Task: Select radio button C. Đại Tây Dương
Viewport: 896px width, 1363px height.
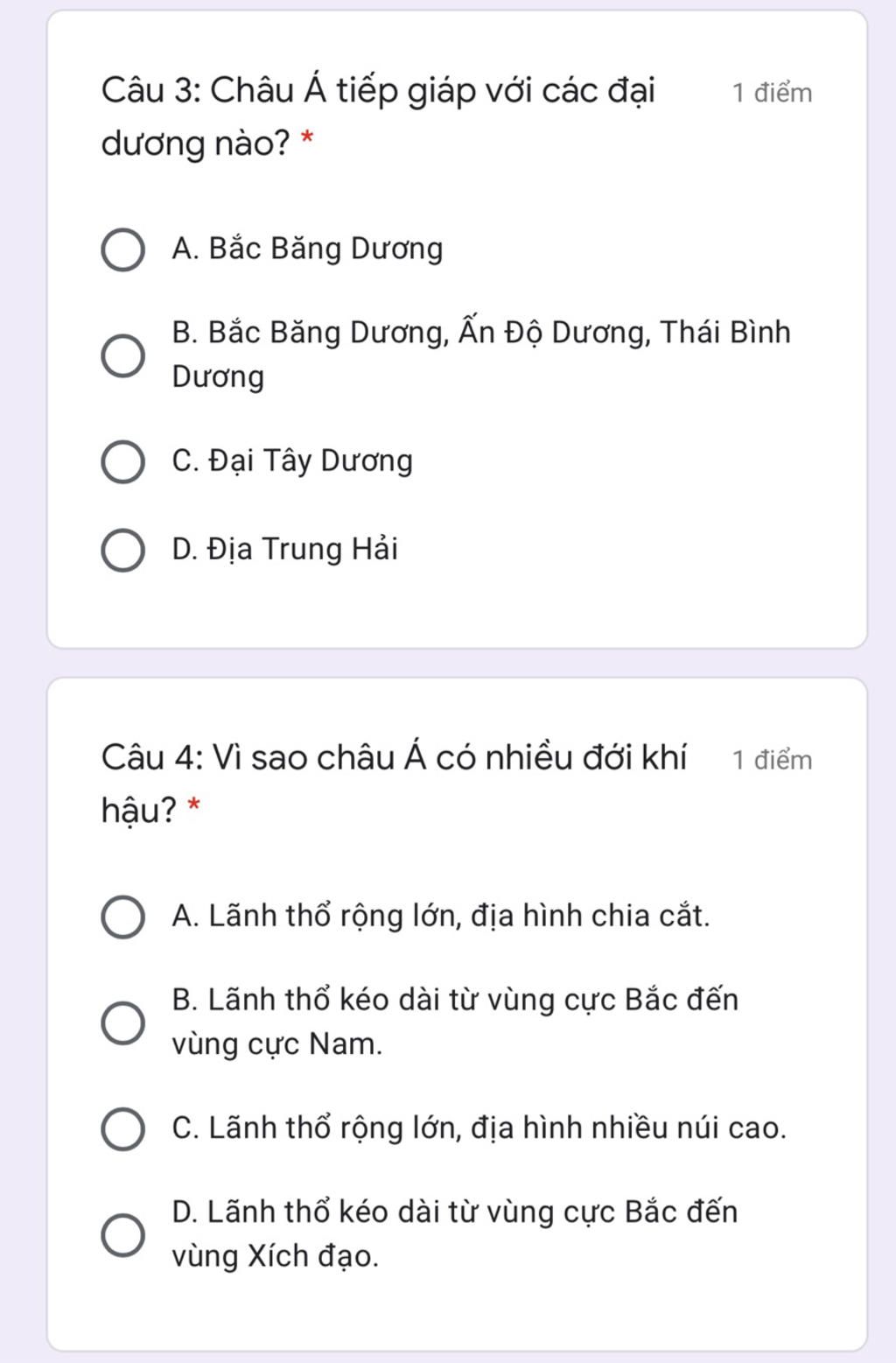Action: pyautogui.click(x=123, y=462)
